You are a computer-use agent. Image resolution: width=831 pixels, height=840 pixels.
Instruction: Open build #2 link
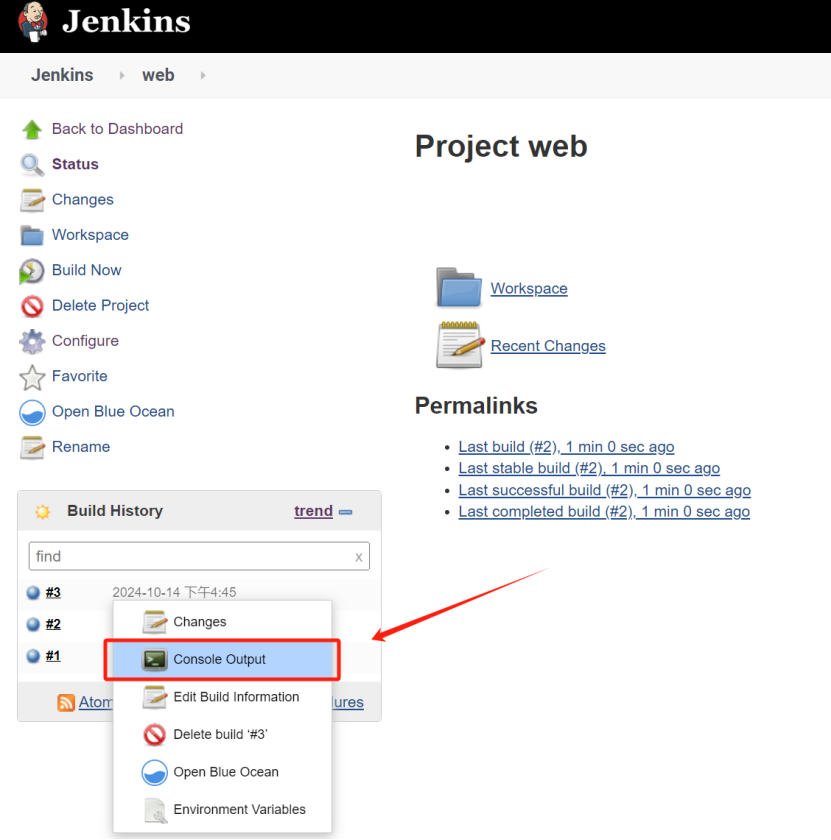pyautogui.click(x=53, y=624)
